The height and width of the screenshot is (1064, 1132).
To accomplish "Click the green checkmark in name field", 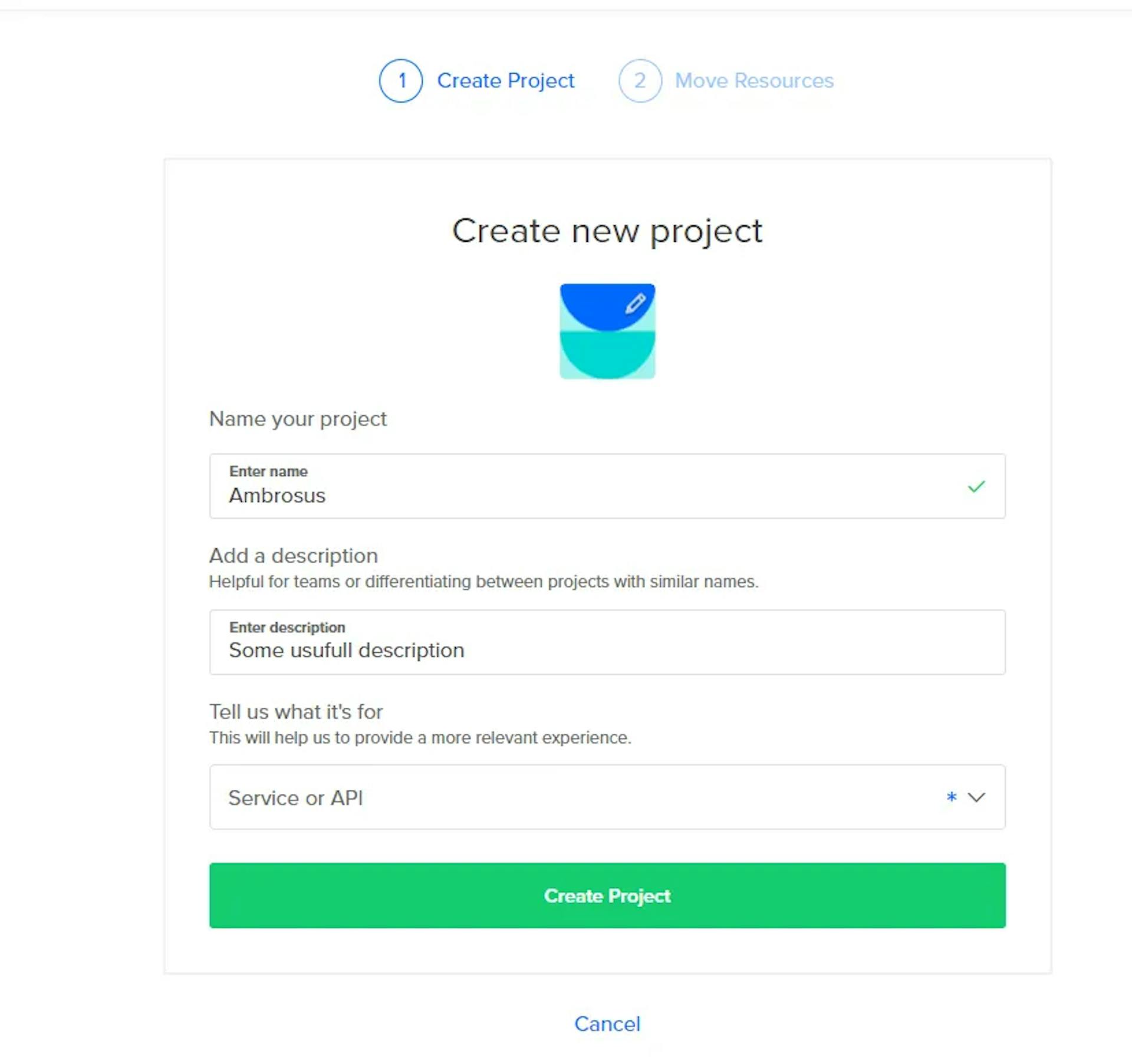I will (x=976, y=487).
